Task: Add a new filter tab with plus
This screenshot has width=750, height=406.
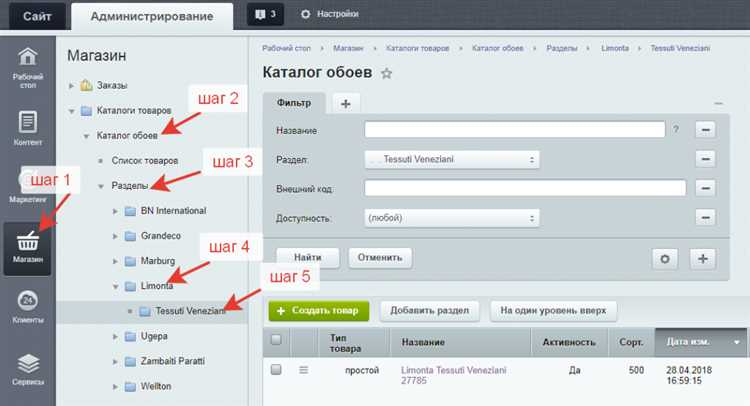Action: click(346, 103)
